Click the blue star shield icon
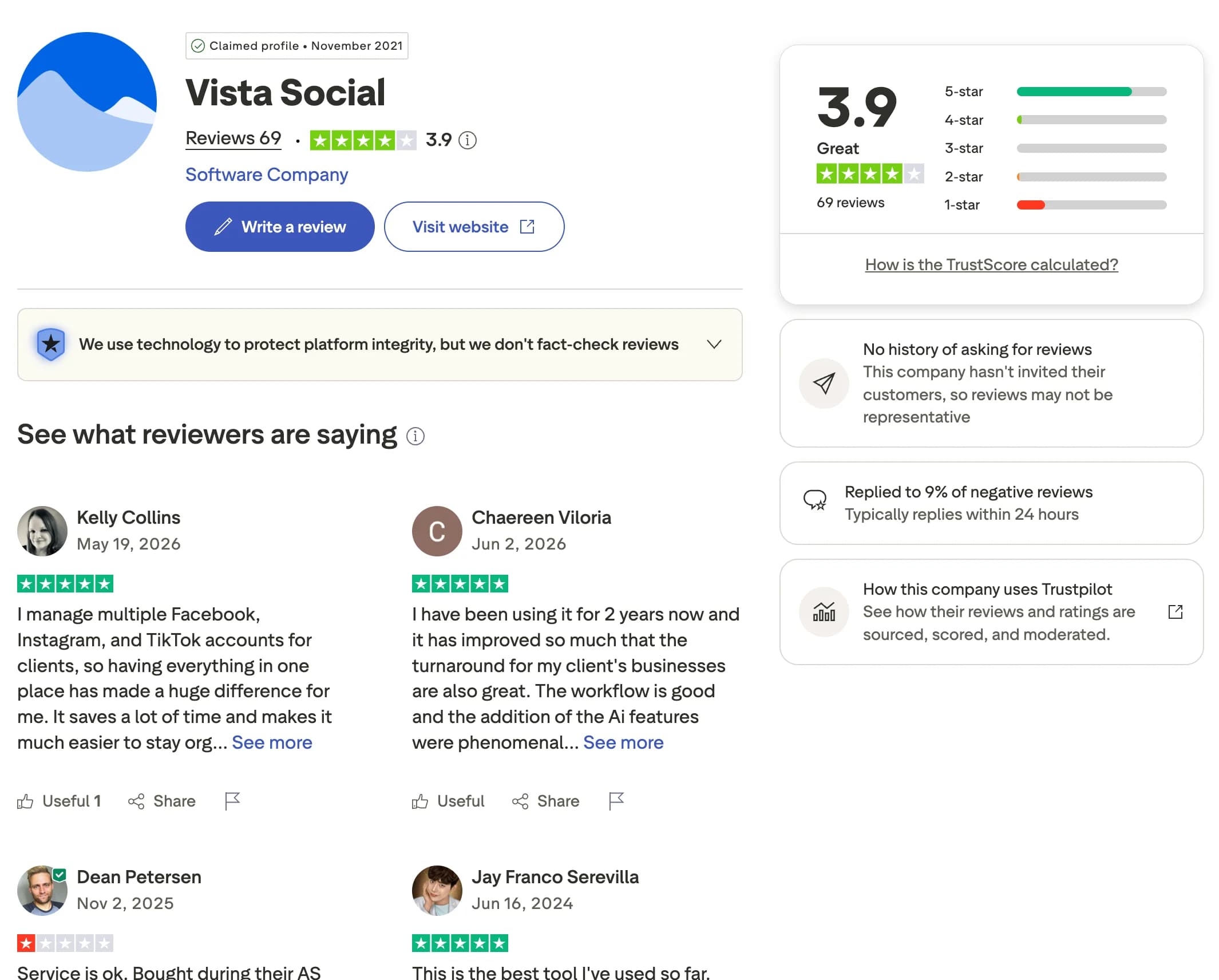Viewport: 1219px width, 980px height. click(x=51, y=344)
